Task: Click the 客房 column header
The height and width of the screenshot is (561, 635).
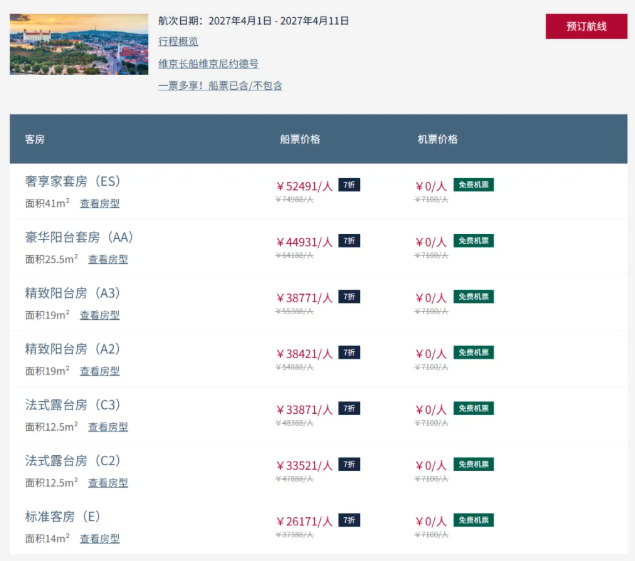Action: click(x=35, y=139)
